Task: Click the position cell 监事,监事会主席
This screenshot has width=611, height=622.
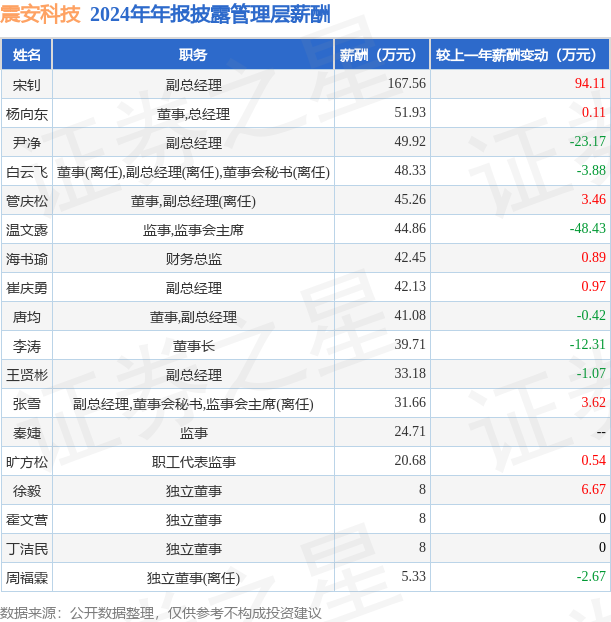Action: [x=193, y=230]
